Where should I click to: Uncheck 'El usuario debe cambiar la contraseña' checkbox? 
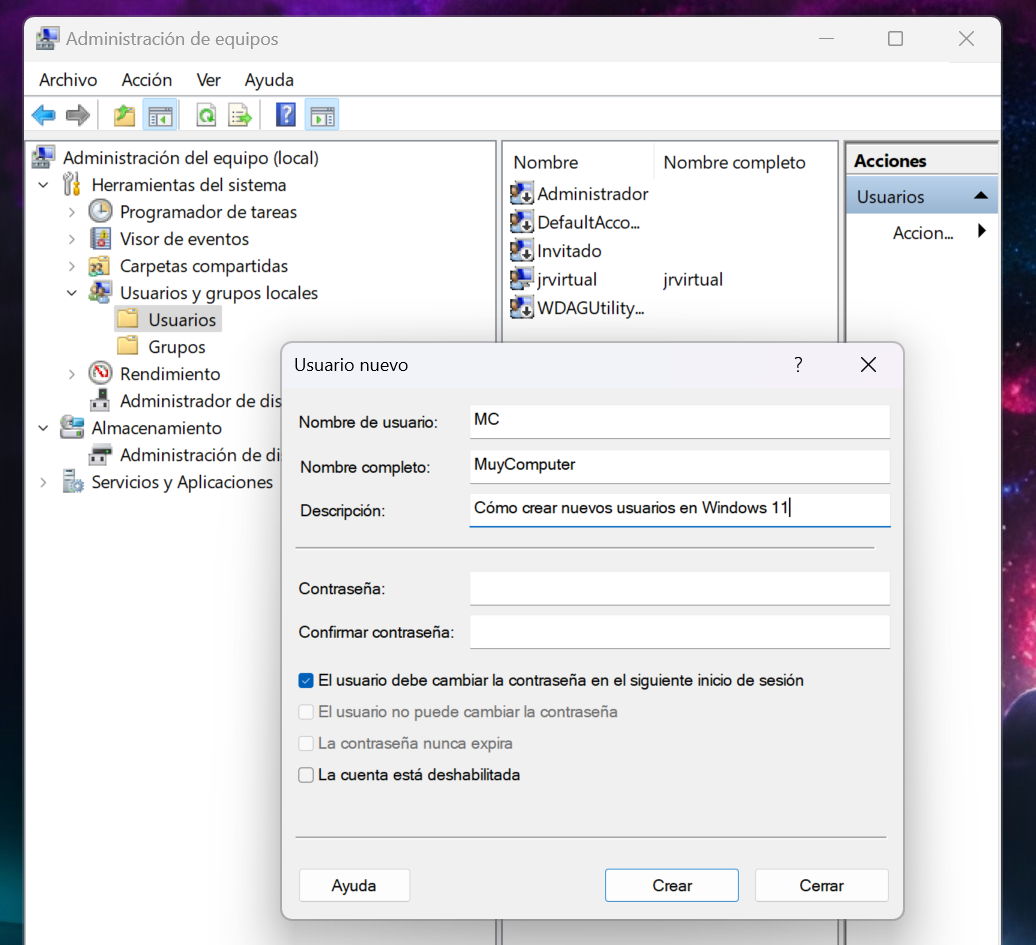click(x=306, y=681)
